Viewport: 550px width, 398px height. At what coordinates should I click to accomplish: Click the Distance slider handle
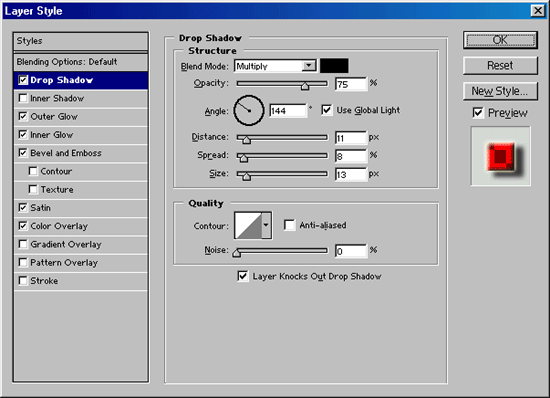[x=246, y=140]
